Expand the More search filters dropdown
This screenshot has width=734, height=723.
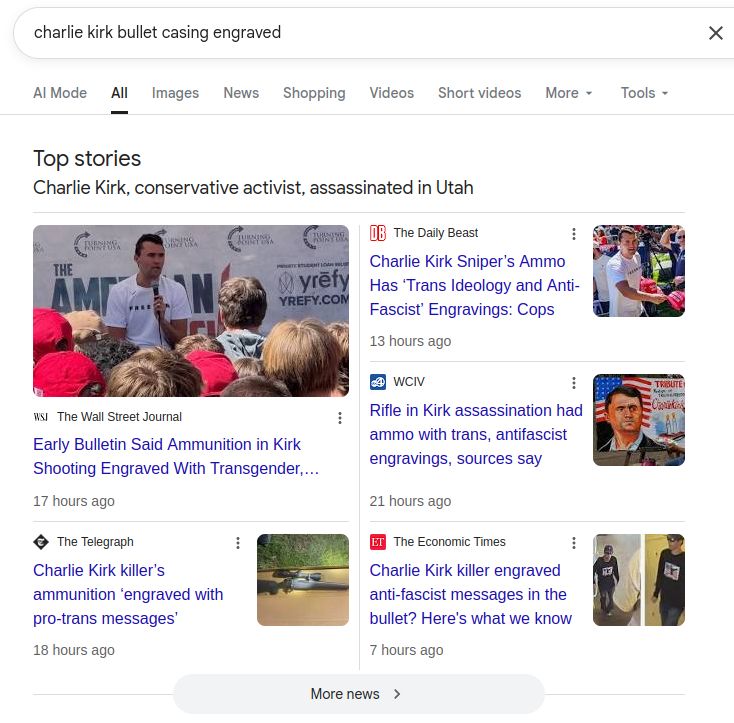click(569, 93)
